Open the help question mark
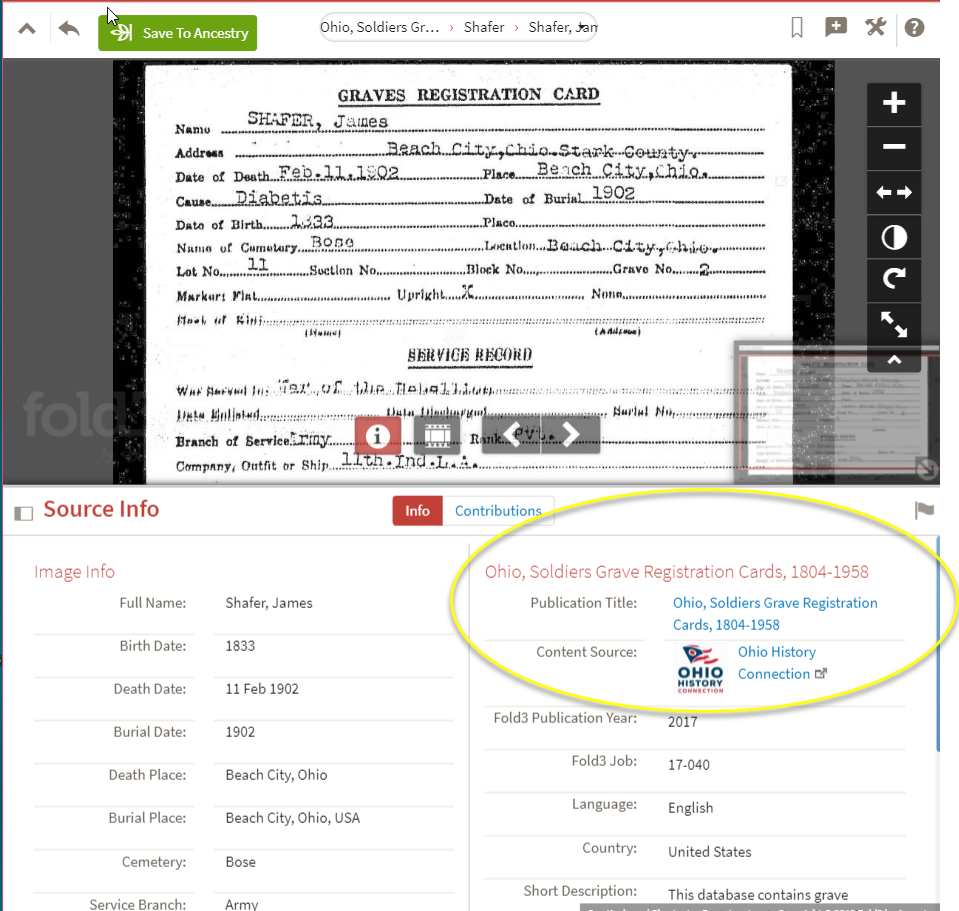This screenshot has height=911, width=959. click(x=914, y=28)
